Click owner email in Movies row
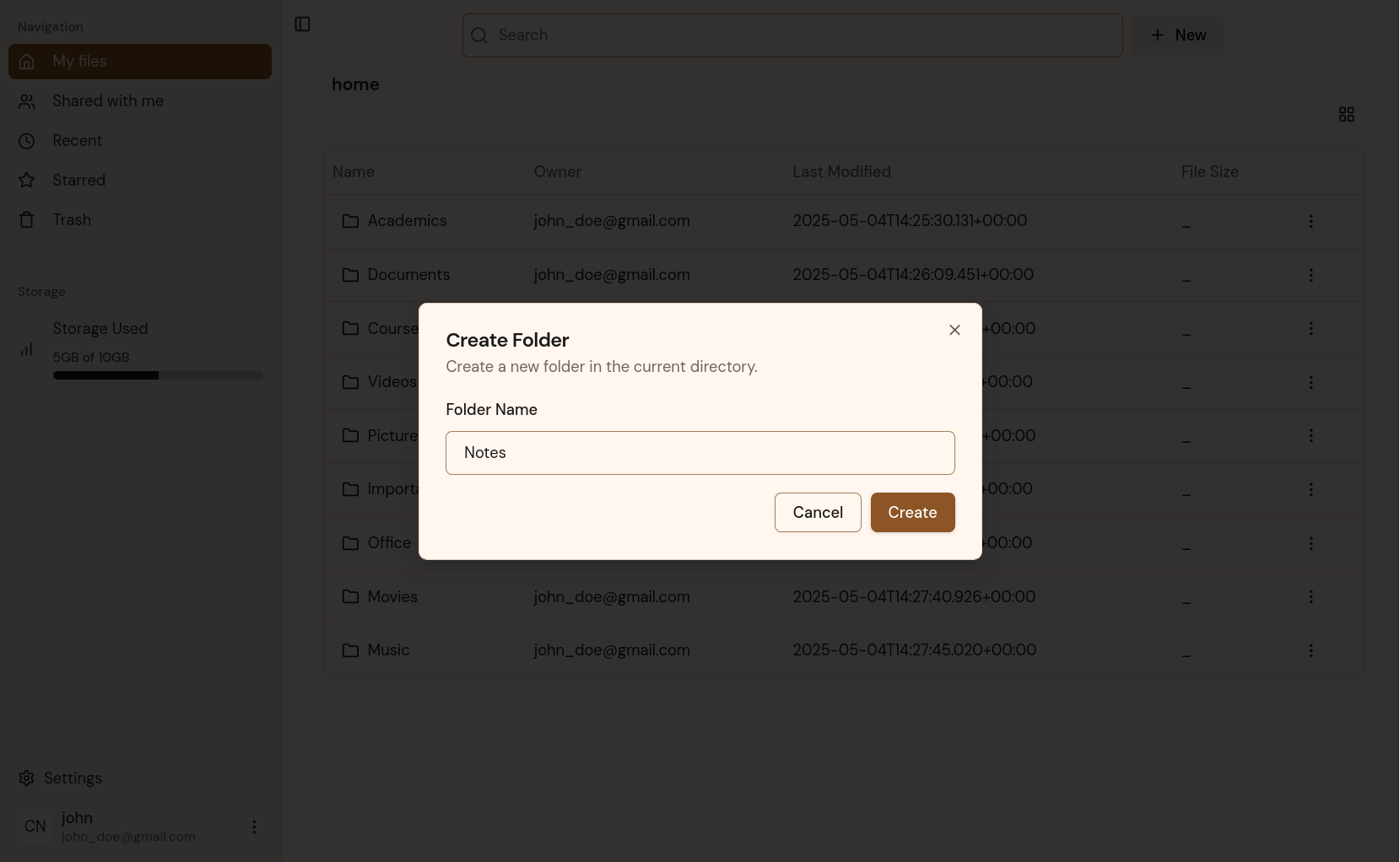The width and height of the screenshot is (1400, 862). pos(612,597)
